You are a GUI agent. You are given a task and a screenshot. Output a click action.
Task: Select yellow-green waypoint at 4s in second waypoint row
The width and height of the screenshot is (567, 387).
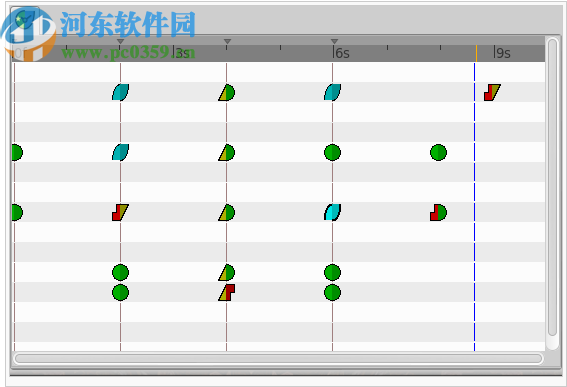(226, 152)
